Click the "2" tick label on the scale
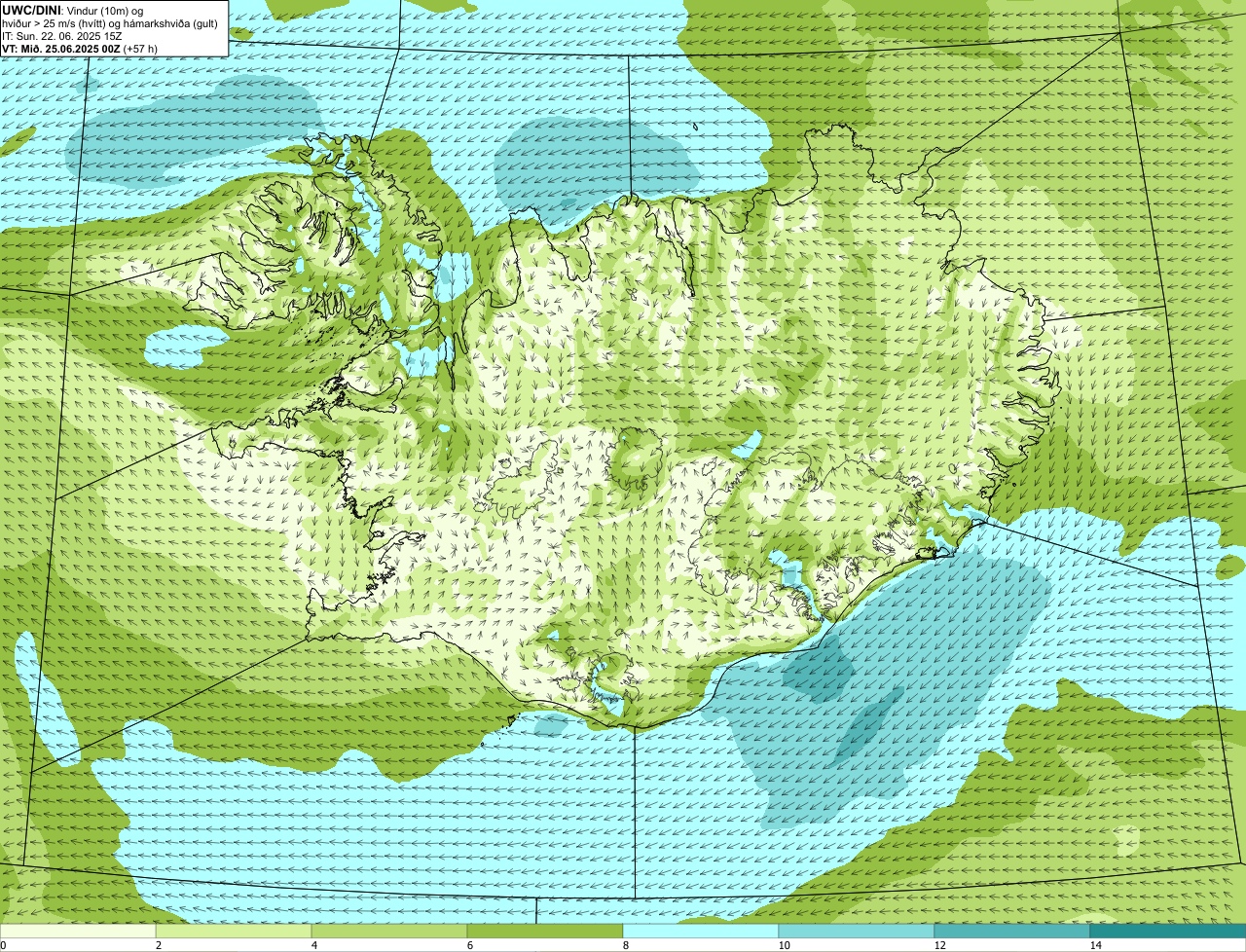The height and width of the screenshot is (952, 1246). (x=158, y=945)
